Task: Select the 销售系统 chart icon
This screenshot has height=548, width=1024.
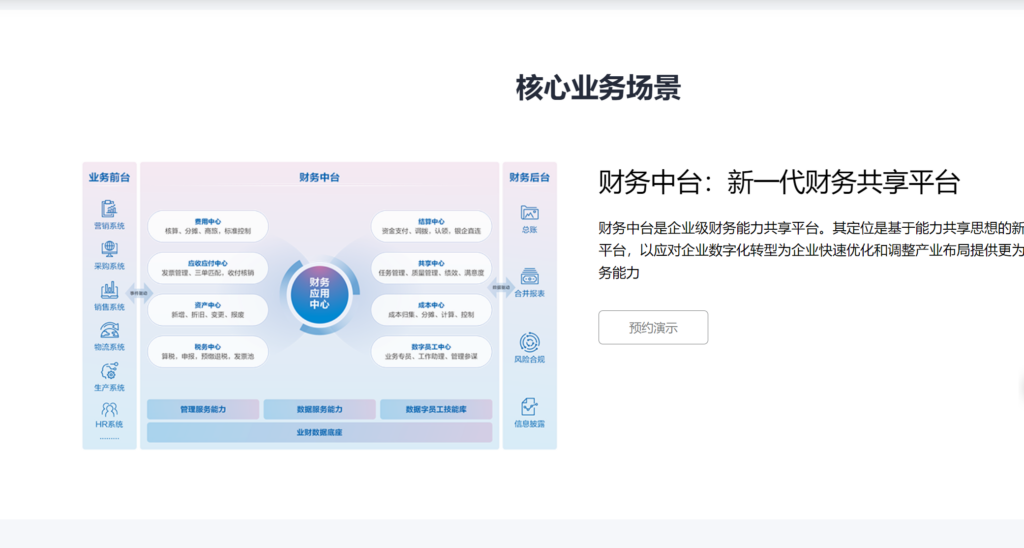Action: click(x=109, y=291)
